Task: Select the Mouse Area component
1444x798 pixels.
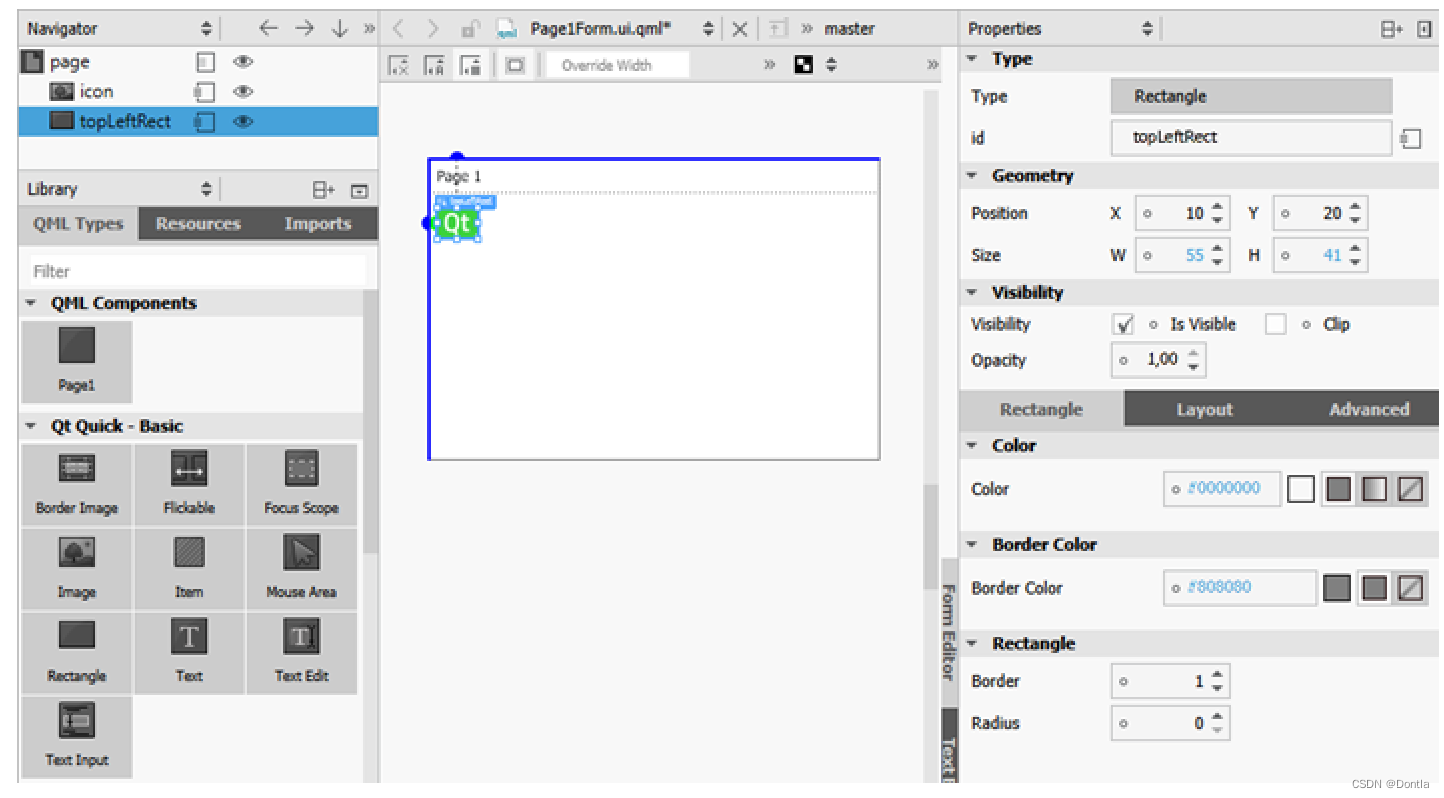Action: tap(301, 568)
